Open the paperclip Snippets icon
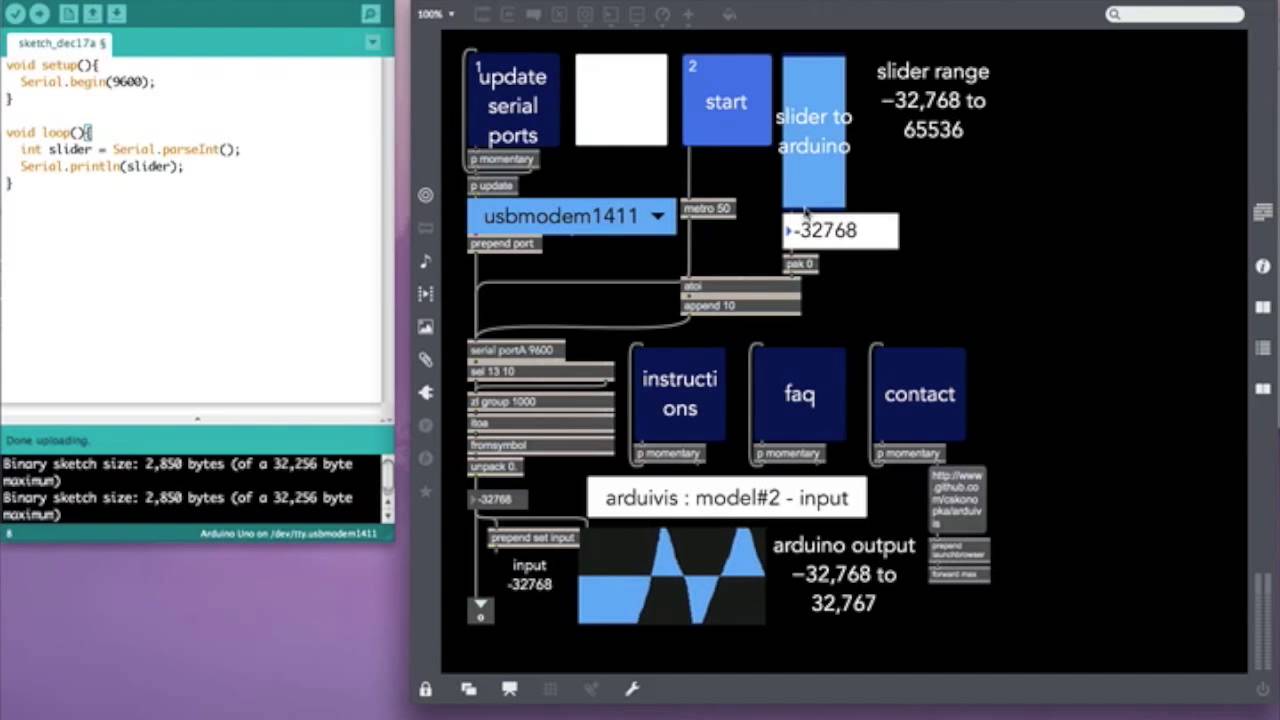Viewport: 1280px width, 720px height. point(426,360)
